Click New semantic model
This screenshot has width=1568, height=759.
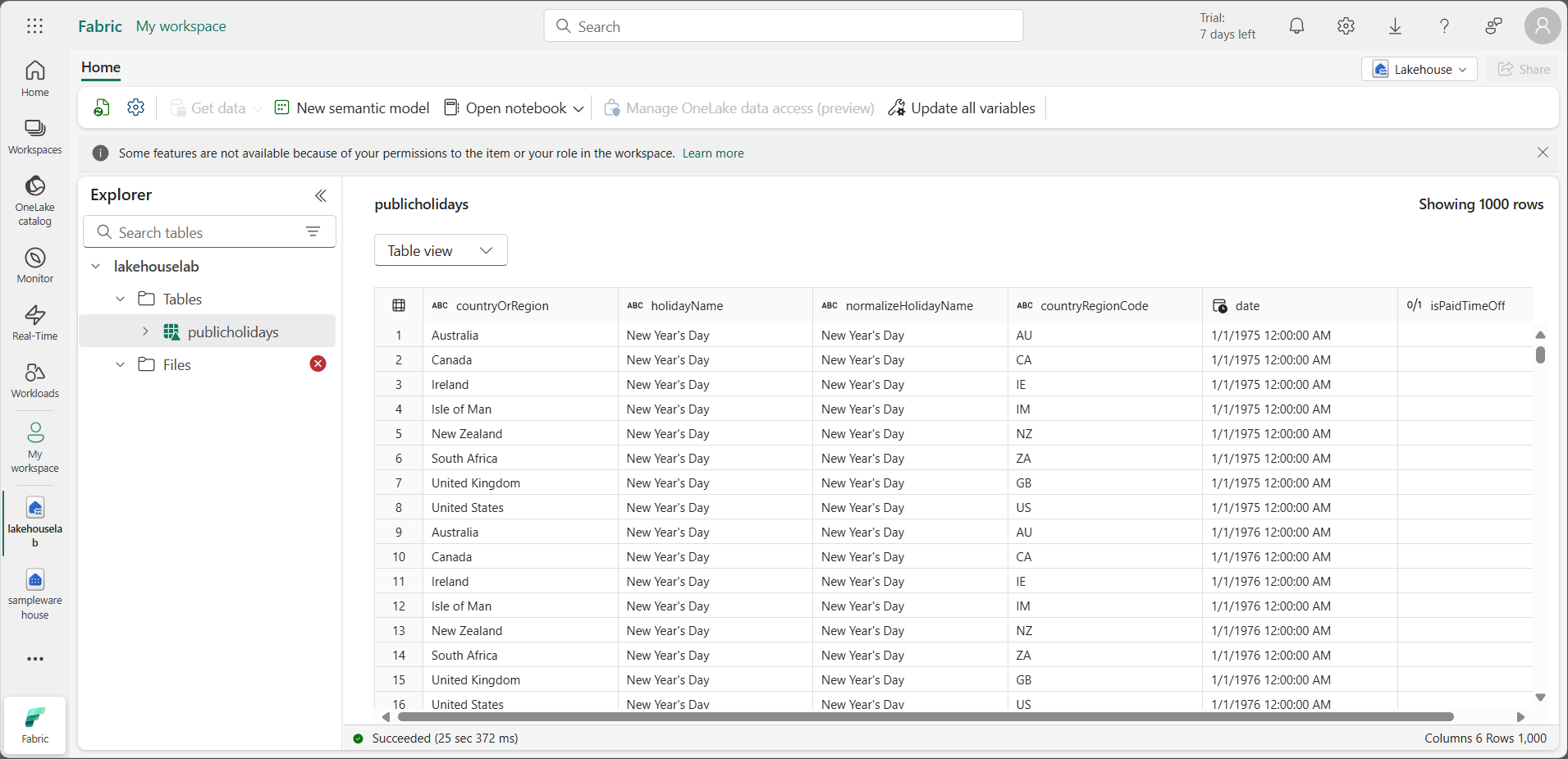pyautogui.click(x=352, y=108)
